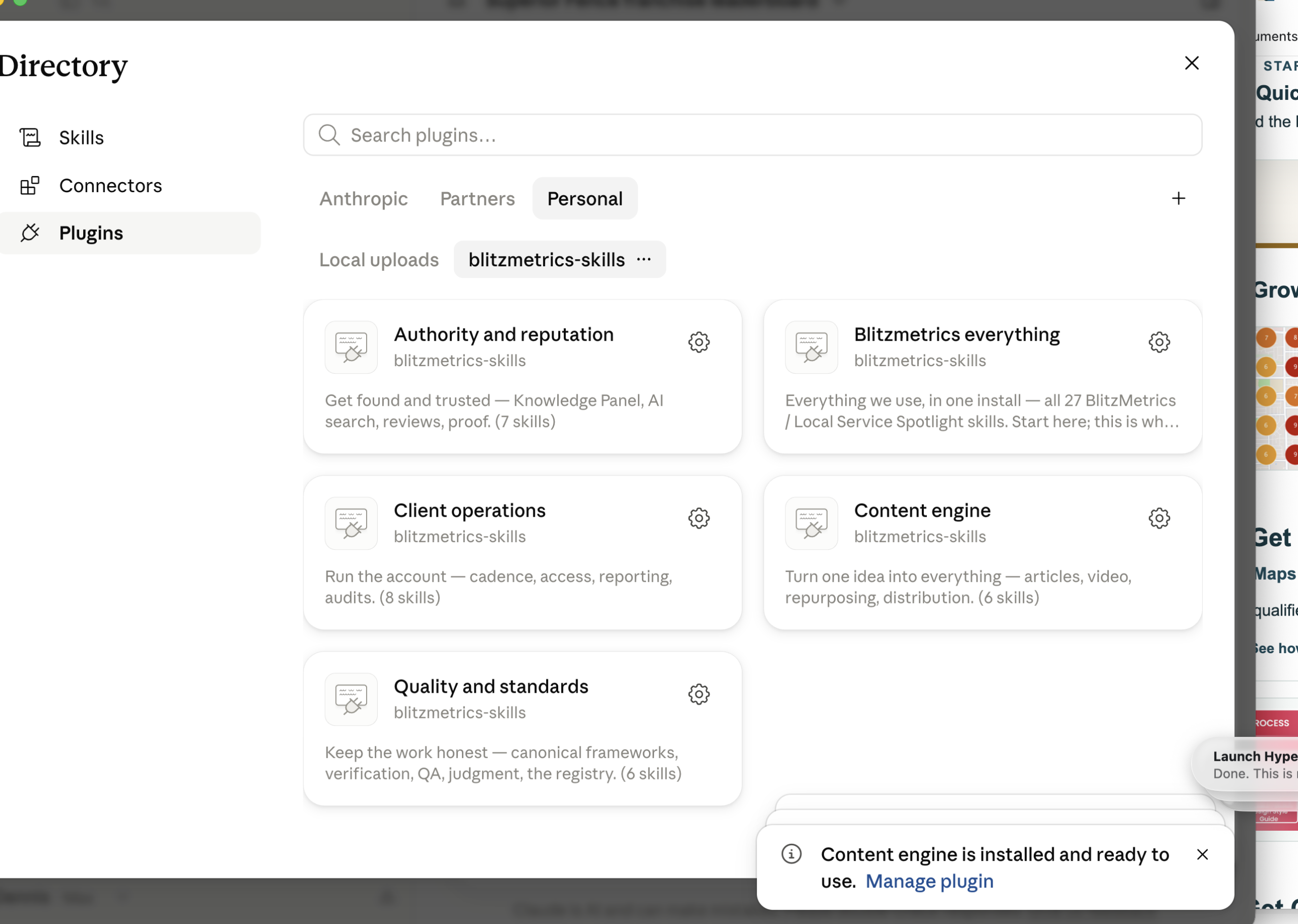Select the Local uploads filter

pyautogui.click(x=379, y=260)
